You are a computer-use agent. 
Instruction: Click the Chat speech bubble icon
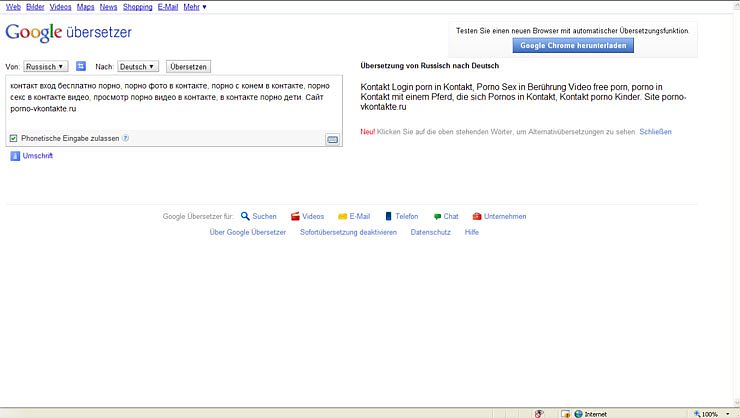pyautogui.click(x=437, y=216)
